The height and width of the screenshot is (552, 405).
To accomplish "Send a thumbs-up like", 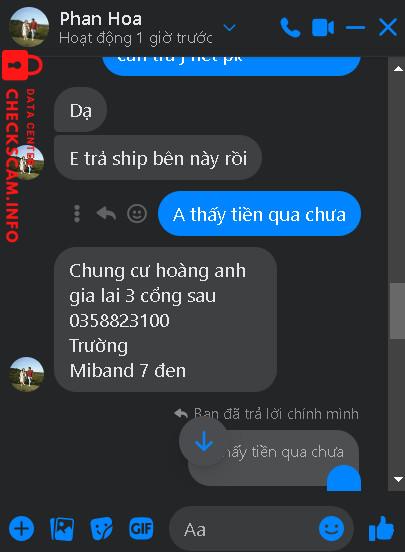I will [x=381, y=528].
